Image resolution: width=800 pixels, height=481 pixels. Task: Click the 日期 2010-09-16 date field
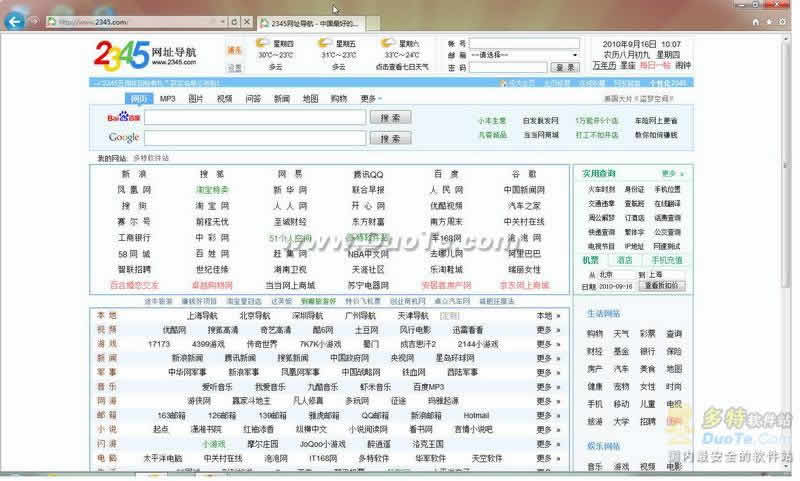(615, 287)
